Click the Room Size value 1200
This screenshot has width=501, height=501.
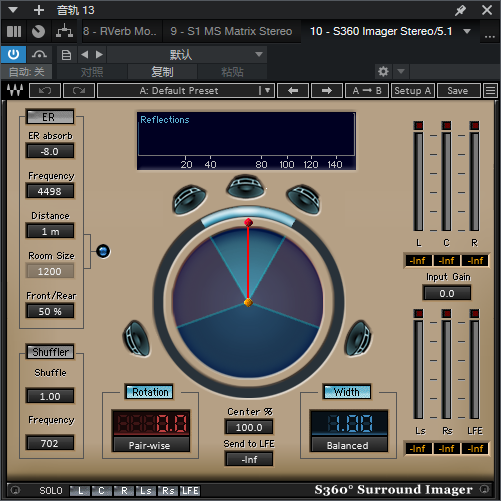50,271
